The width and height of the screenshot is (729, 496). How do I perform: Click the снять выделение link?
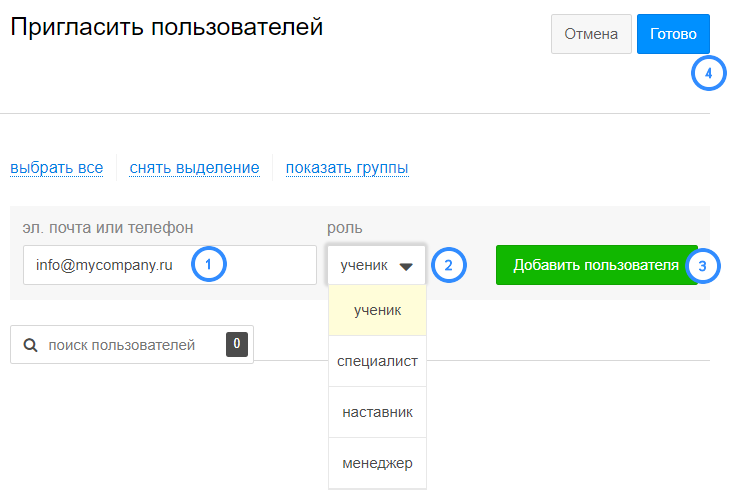pyautogui.click(x=194, y=168)
